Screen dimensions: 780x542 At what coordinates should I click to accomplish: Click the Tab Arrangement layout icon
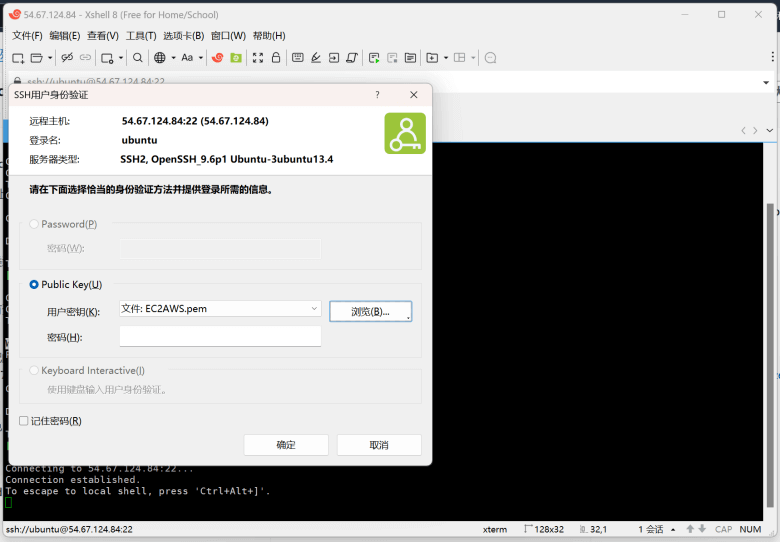[x=460, y=58]
